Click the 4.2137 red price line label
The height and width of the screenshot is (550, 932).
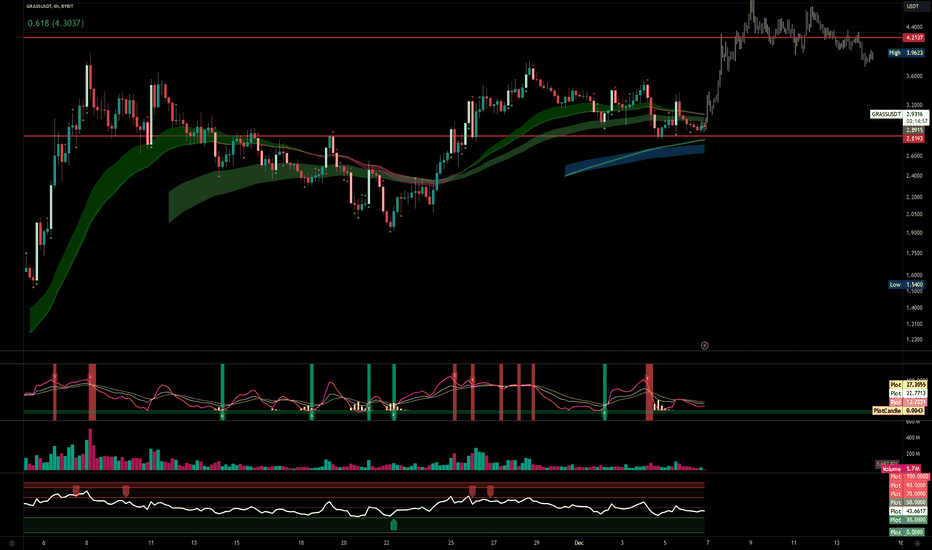coord(914,37)
